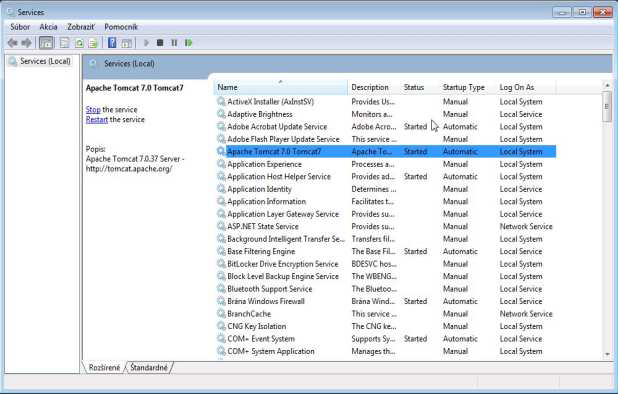The width and height of the screenshot is (618, 394).
Task: Select Background Intelligent Transfer Service row
Action: 386,239
